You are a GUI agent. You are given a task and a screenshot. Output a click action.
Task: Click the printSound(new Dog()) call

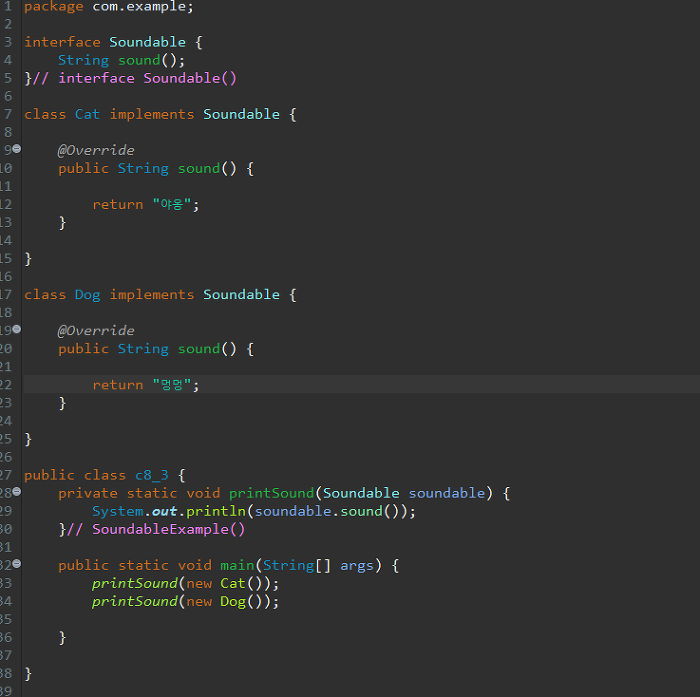point(185,602)
